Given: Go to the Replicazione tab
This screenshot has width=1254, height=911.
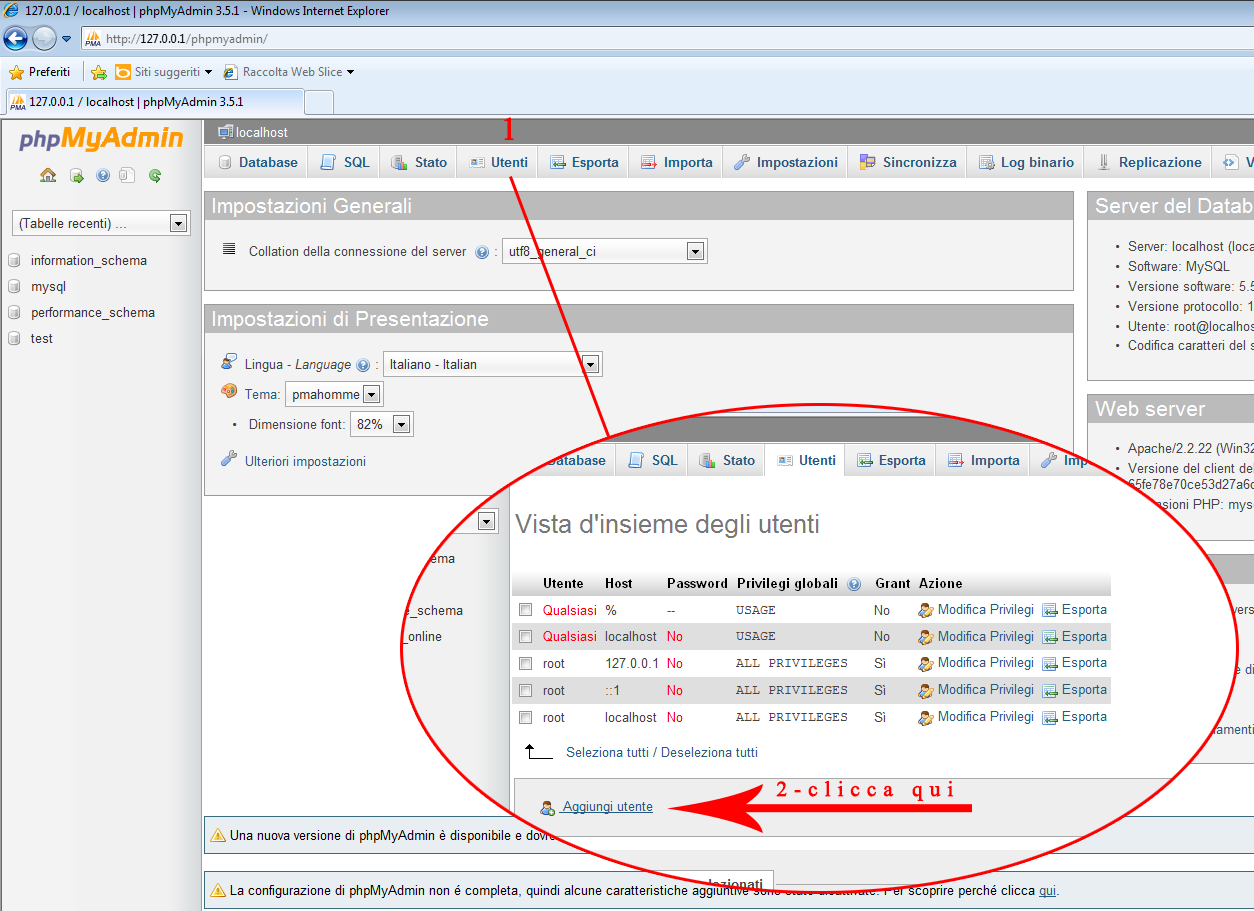Looking at the screenshot, I should click(1148, 162).
